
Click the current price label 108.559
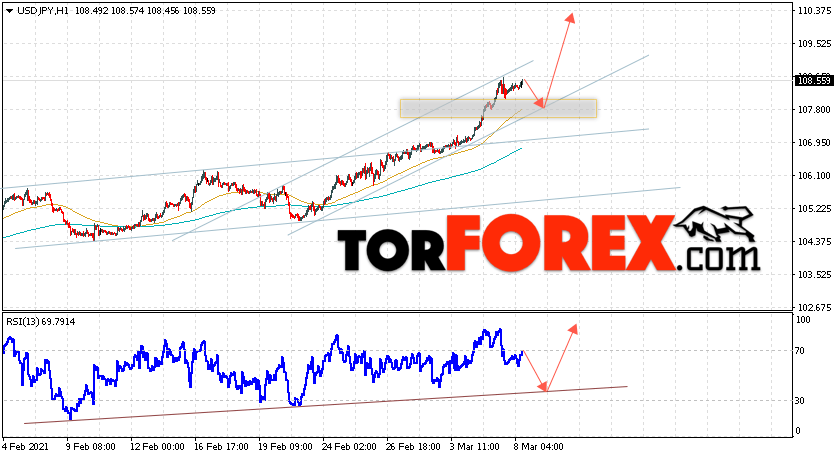pos(813,81)
